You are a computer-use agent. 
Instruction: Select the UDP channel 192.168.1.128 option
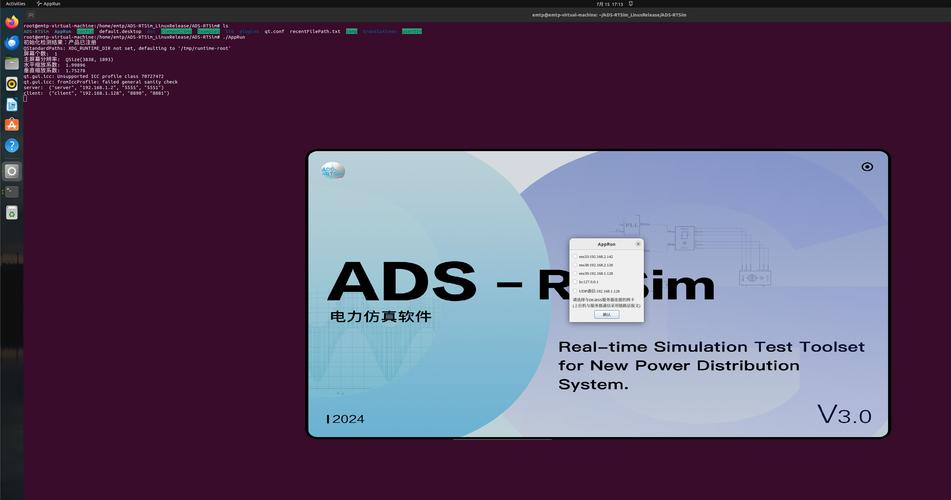(x=597, y=291)
